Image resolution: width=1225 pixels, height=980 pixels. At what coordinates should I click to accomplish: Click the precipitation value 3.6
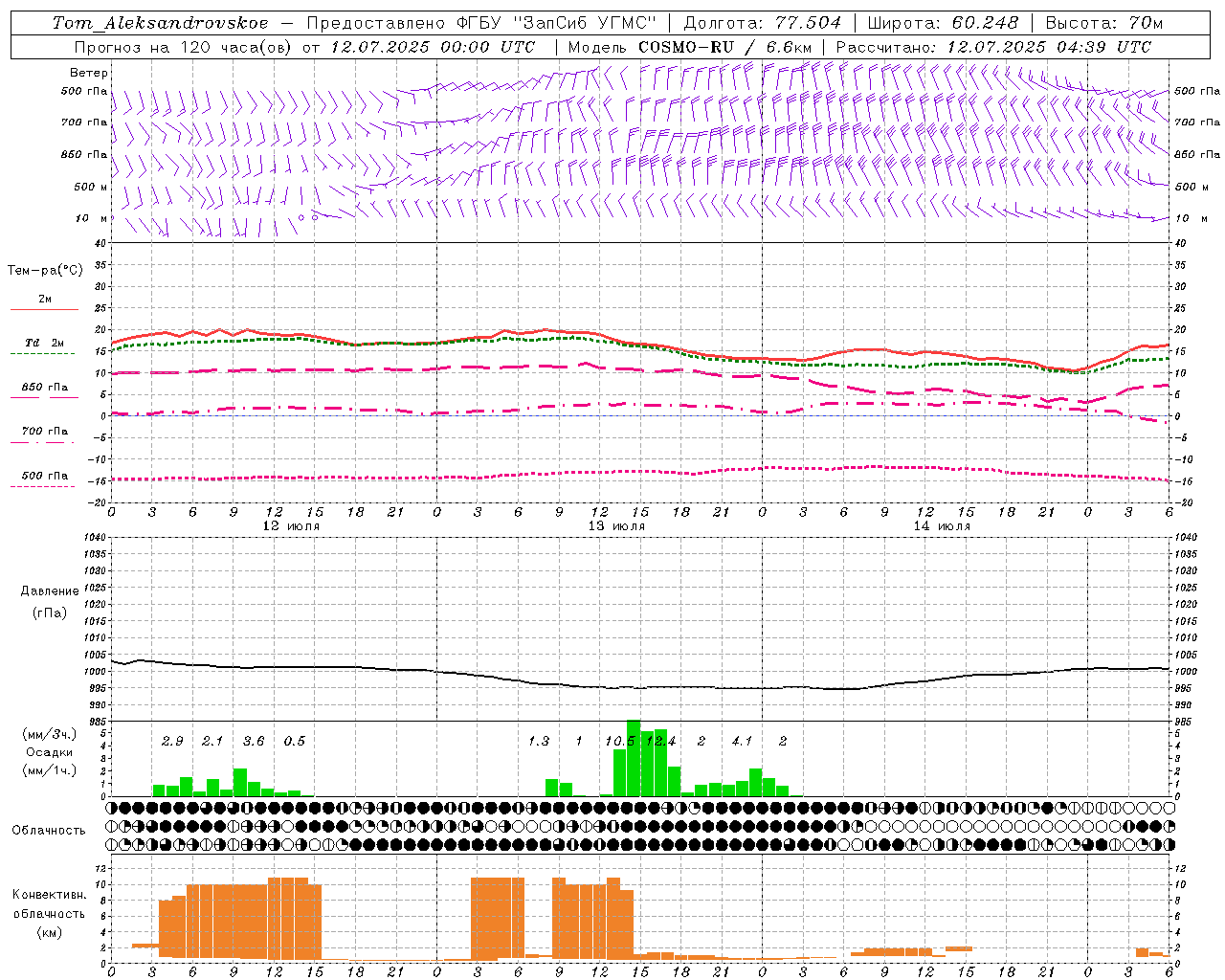coord(254,742)
